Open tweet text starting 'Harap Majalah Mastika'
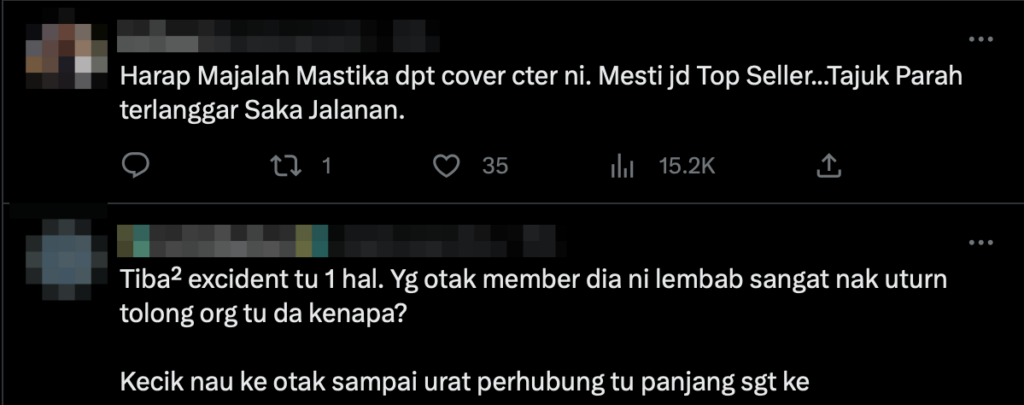The image size is (1024, 405). point(541,93)
